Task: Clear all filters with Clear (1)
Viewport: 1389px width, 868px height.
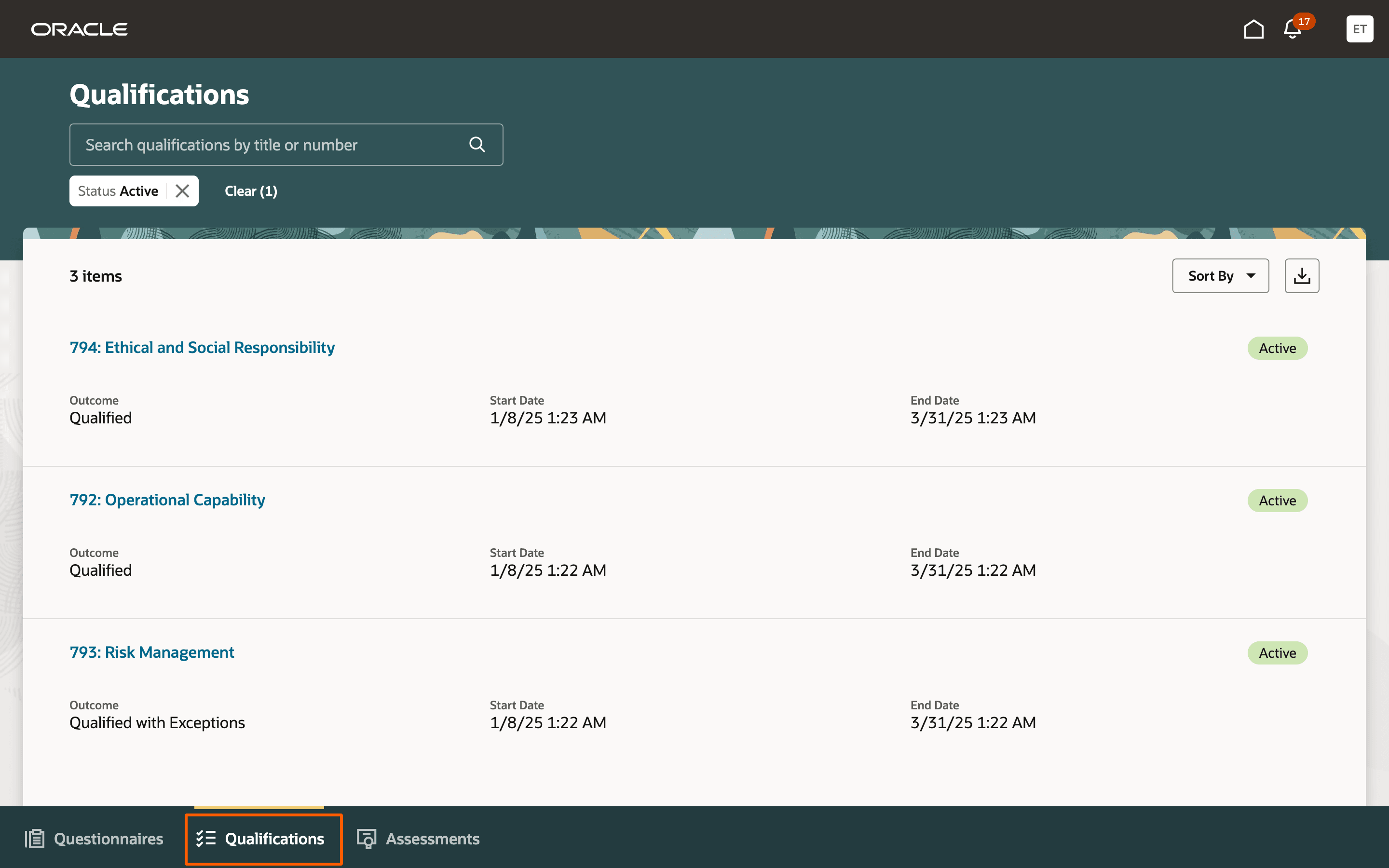Action: coord(251,191)
